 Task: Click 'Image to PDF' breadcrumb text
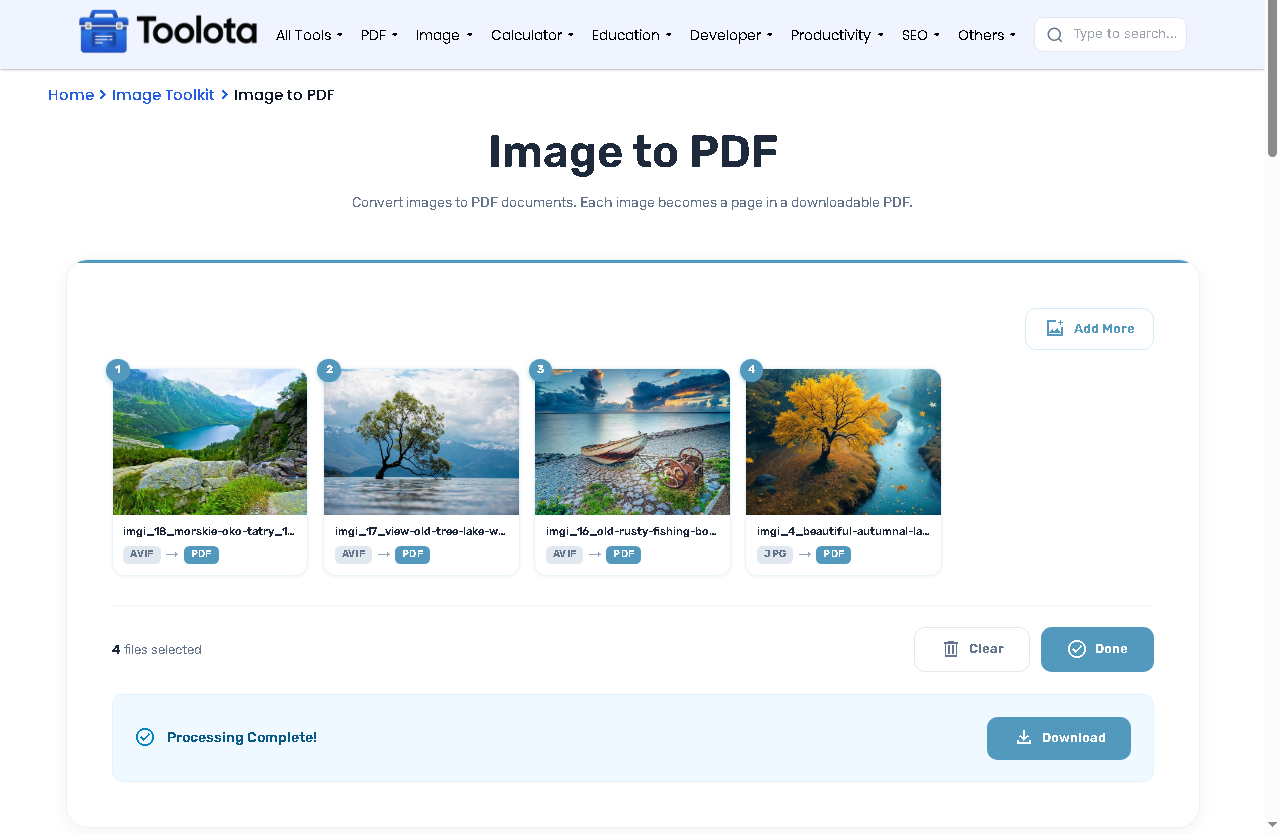[x=284, y=95]
